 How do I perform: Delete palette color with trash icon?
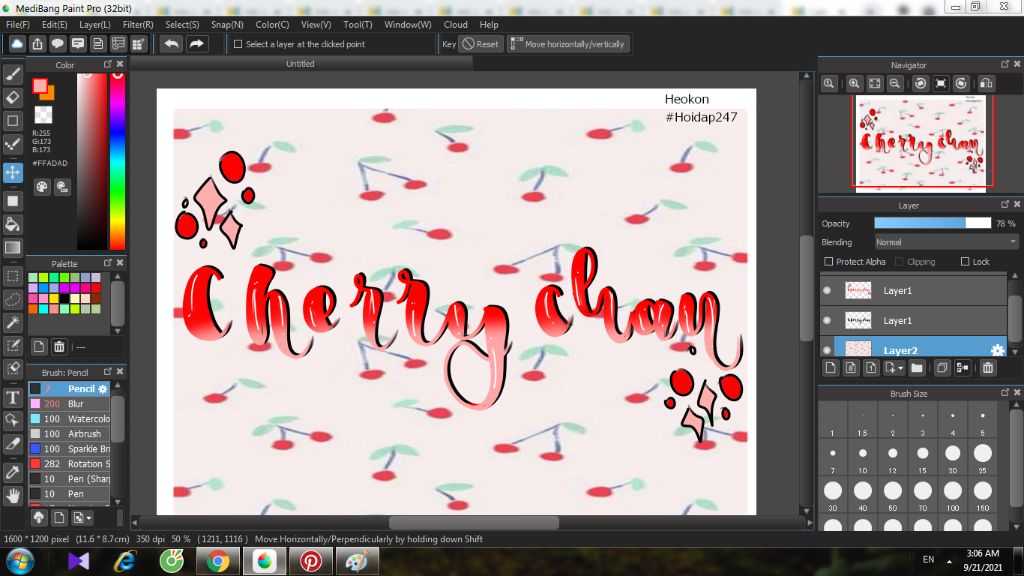(59, 346)
